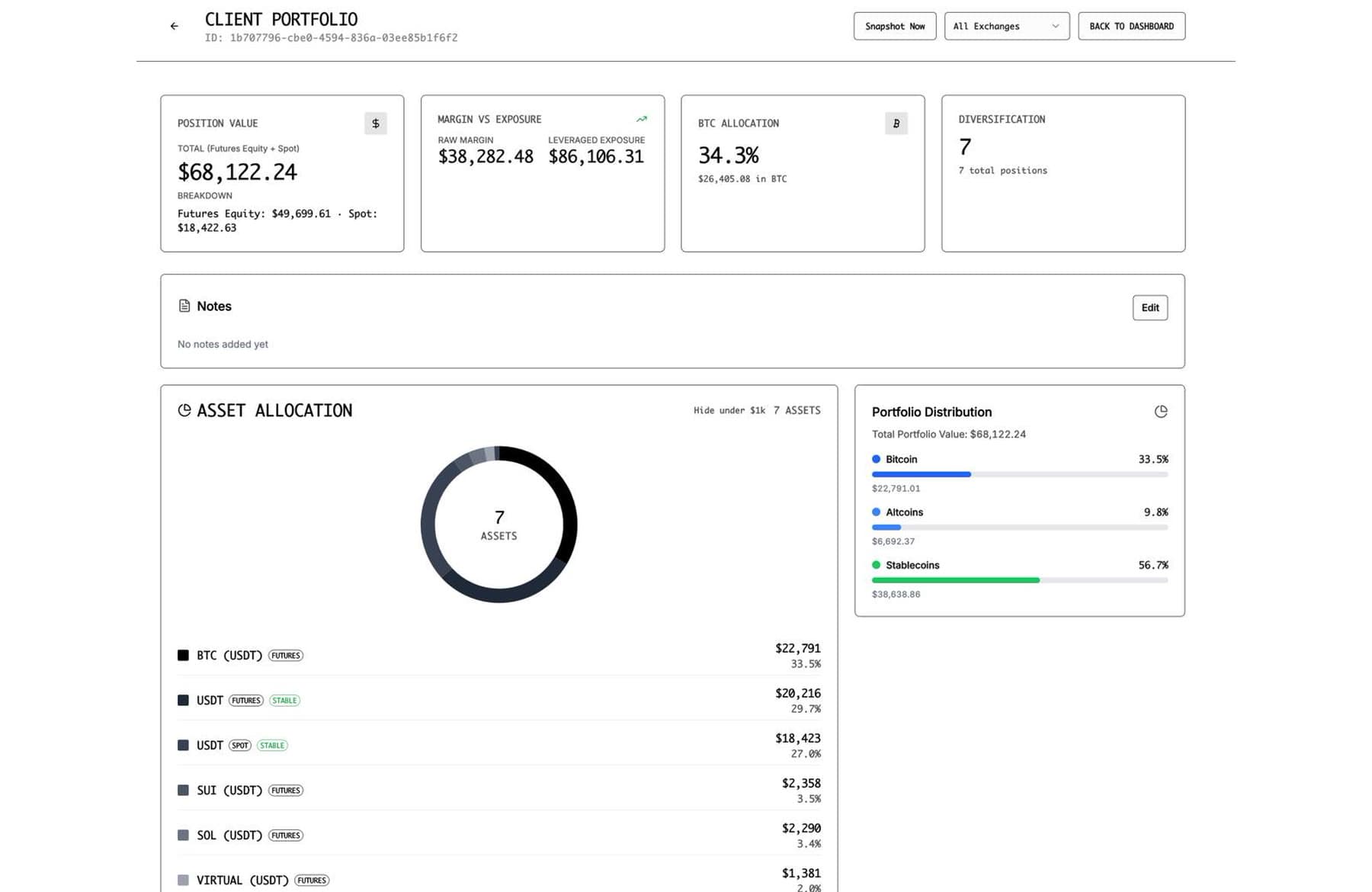This screenshot has width=1372, height=892.
Task: Click the Bitcoin symbol icon in BTC Allocation card
Action: [x=896, y=124]
